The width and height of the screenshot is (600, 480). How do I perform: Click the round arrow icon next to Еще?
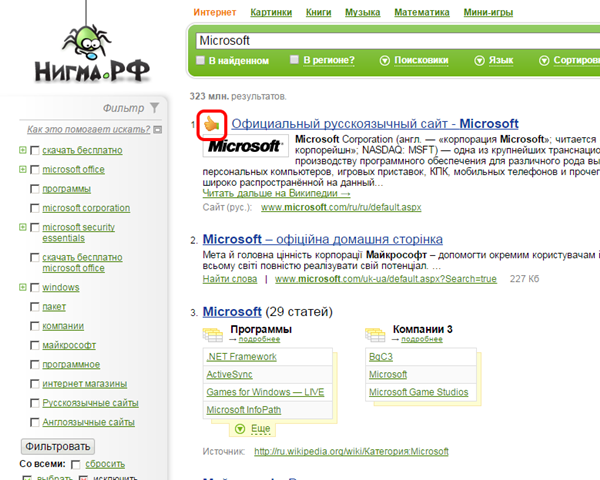[240, 428]
